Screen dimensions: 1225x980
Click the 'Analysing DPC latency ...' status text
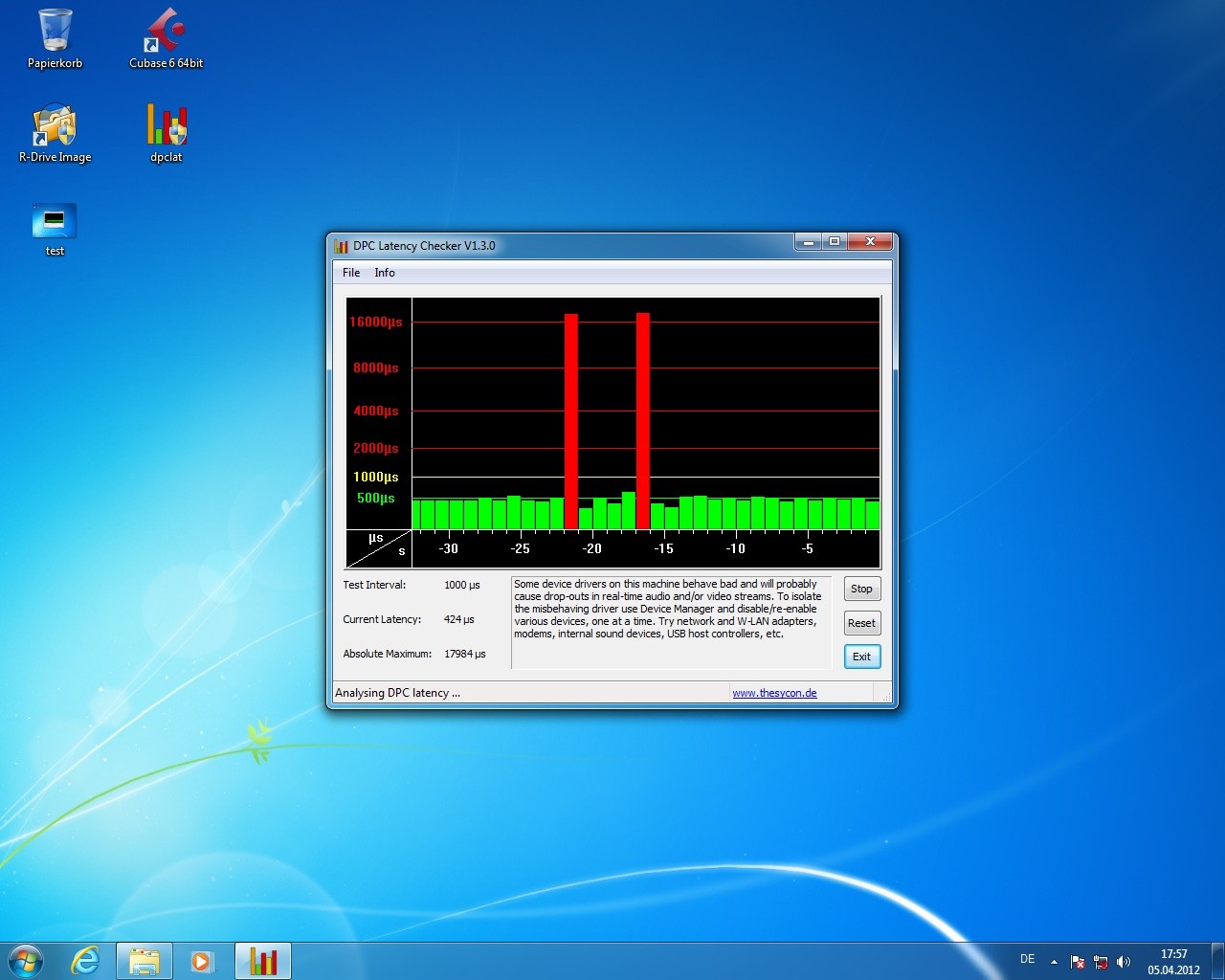(397, 693)
